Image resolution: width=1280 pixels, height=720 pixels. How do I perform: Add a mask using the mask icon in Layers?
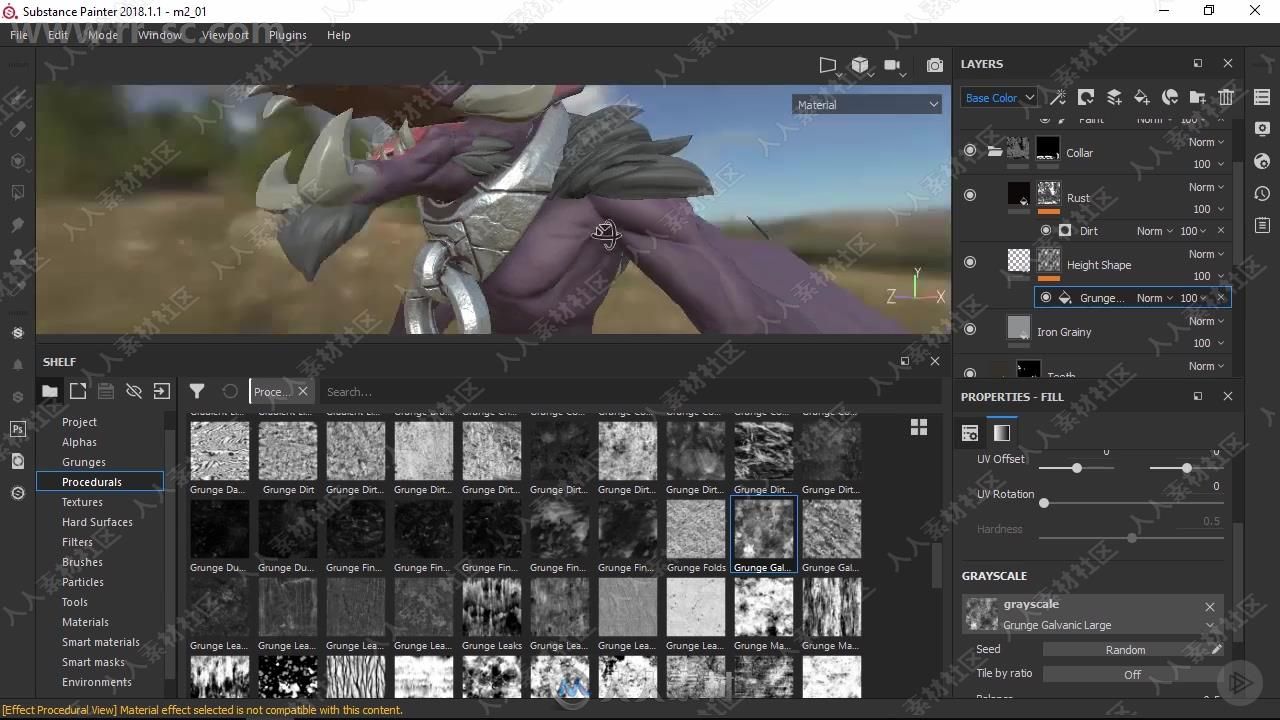pyautogui.click(x=1085, y=97)
